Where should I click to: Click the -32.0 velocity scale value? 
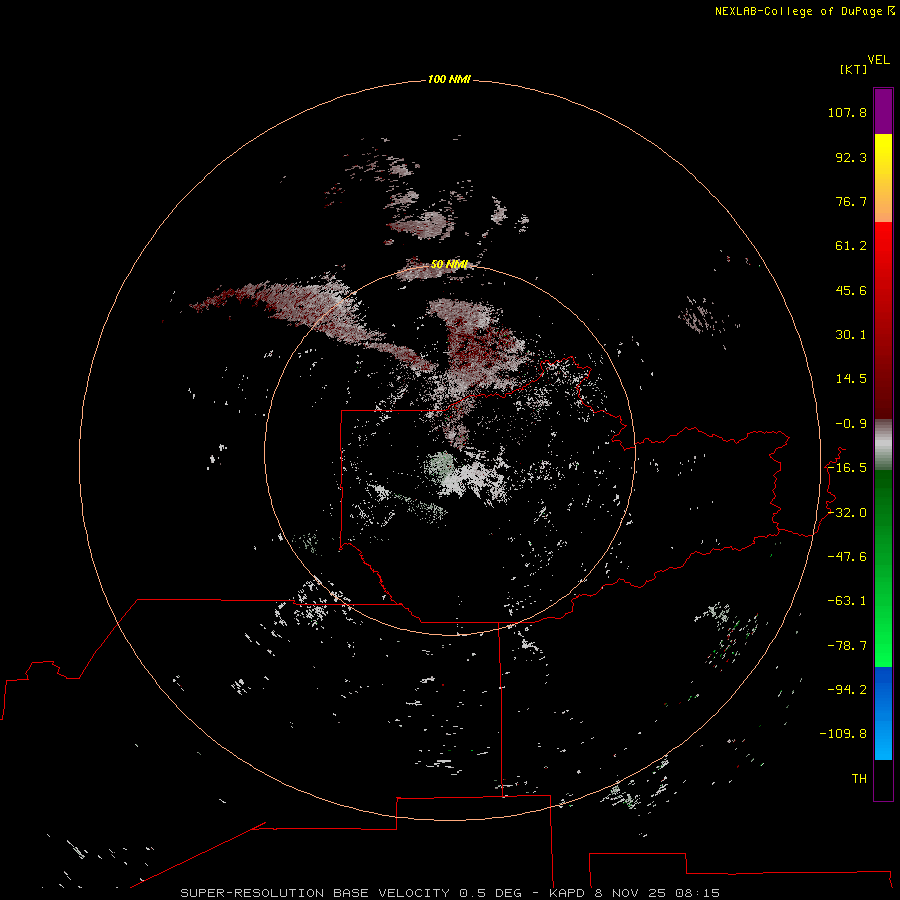[x=847, y=513]
